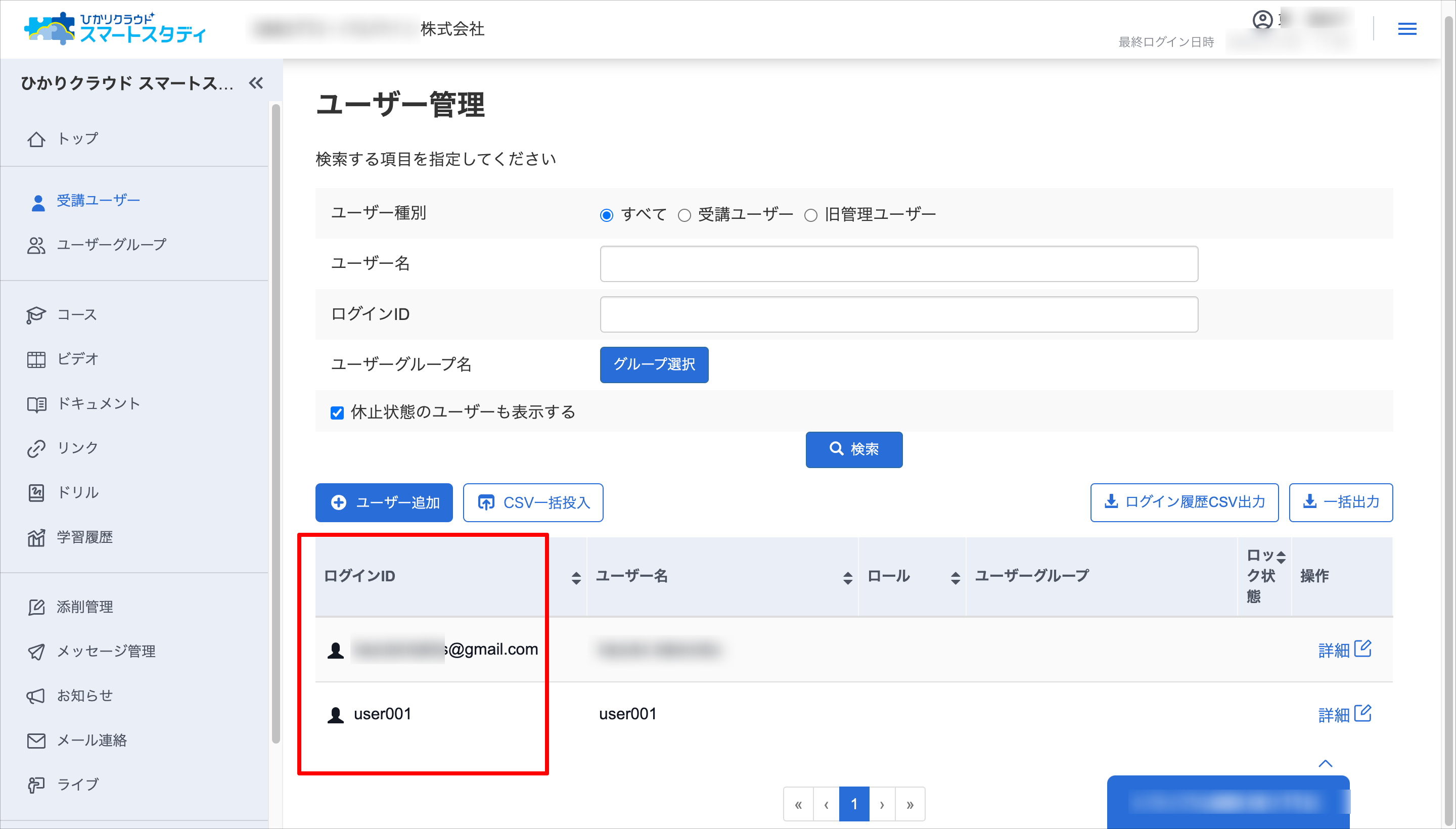Image resolution: width=1456 pixels, height=829 pixels.
Task: Click the user icon beside gmail.com login
Action: tap(335, 650)
